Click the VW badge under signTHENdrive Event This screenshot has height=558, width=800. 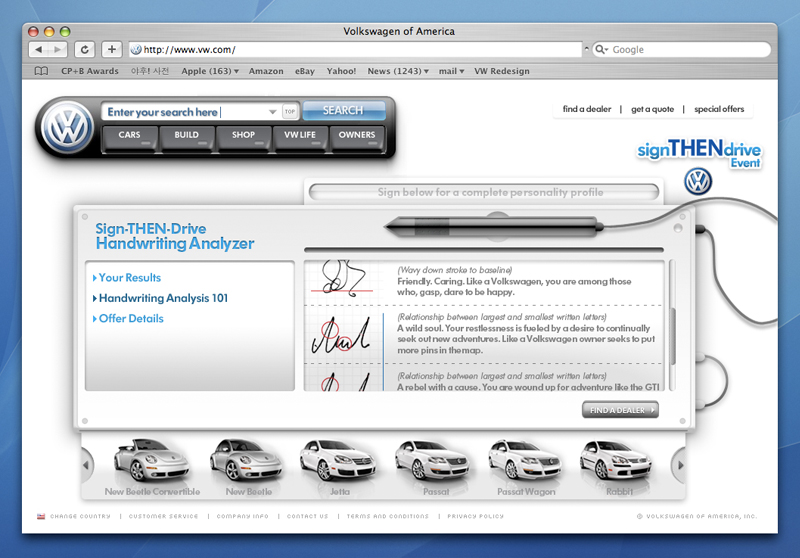(698, 182)
